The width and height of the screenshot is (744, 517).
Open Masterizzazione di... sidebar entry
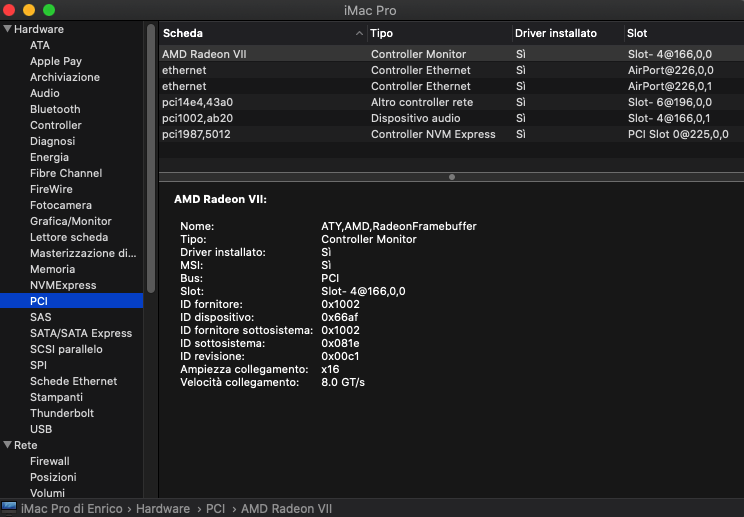coord(83,253)
